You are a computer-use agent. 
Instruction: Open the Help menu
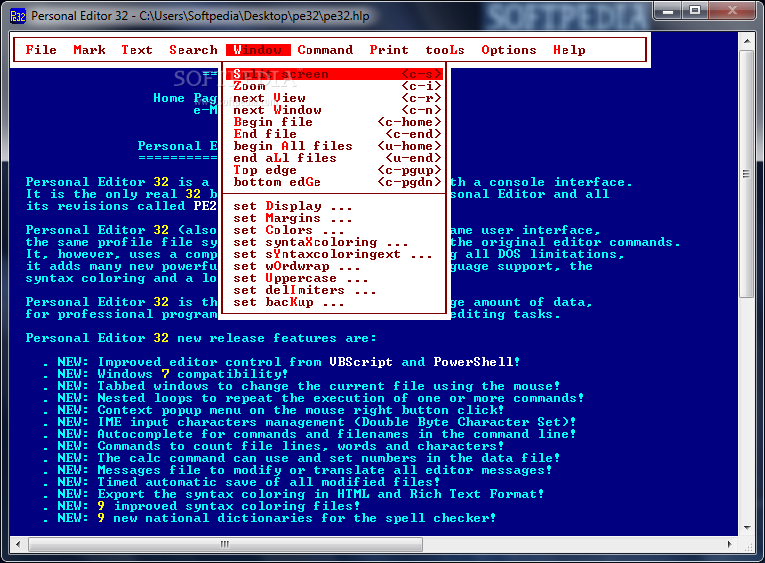pos(569,50)
